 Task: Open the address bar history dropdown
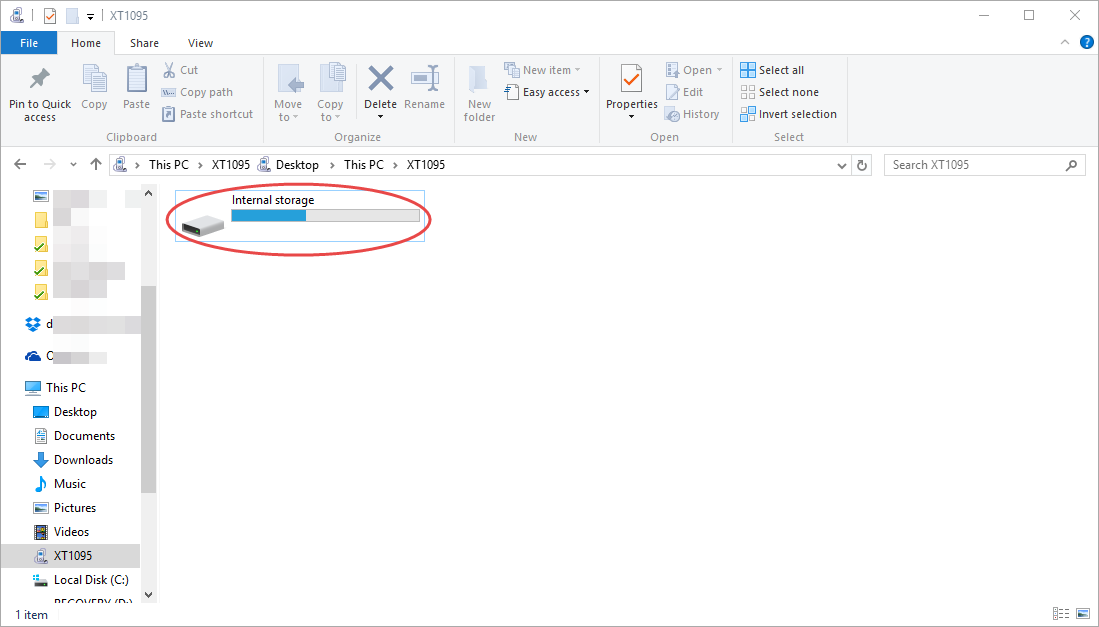click(842, 165)
